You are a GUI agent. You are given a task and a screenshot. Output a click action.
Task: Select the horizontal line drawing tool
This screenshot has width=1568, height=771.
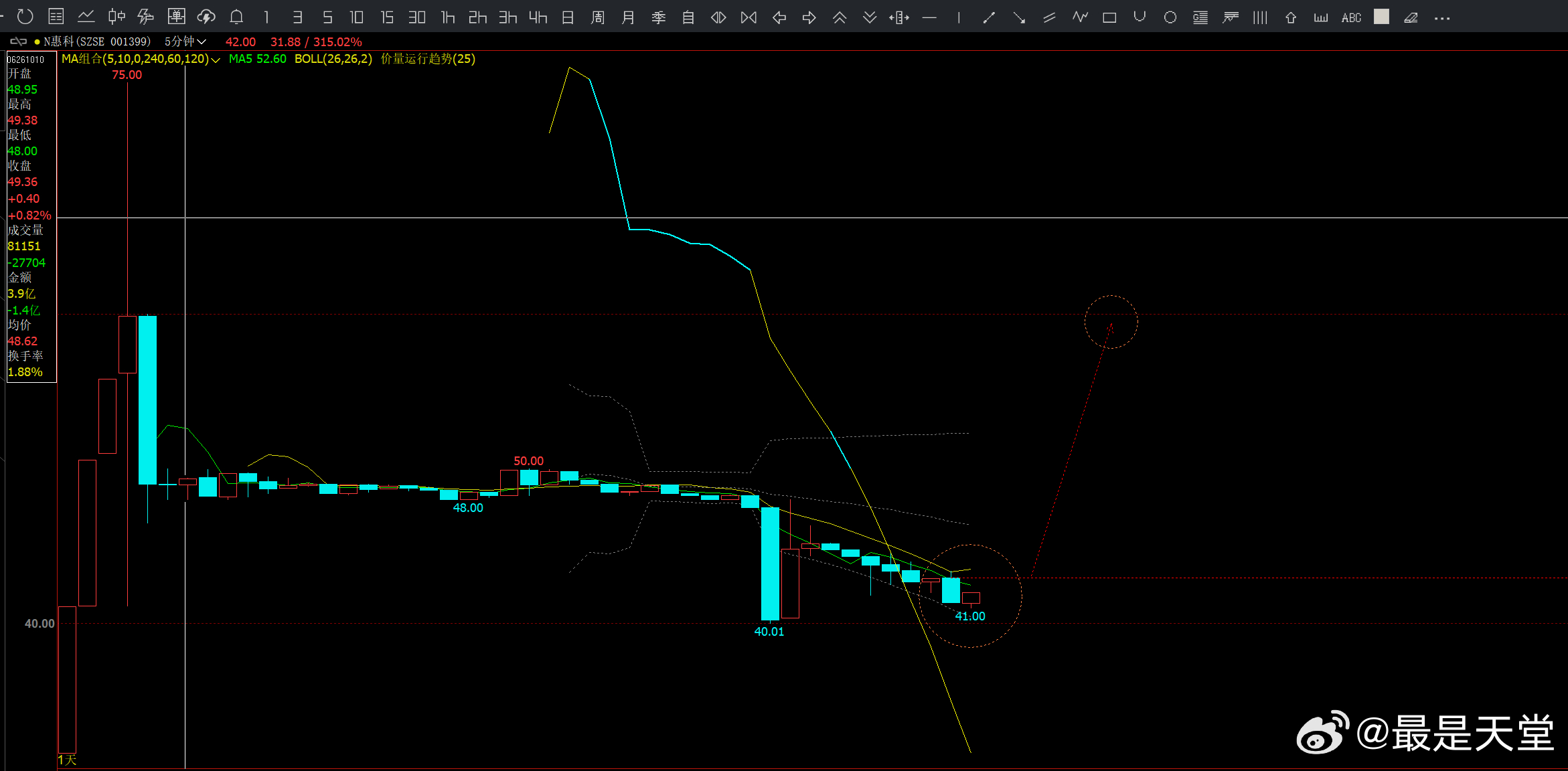pos(929,17)
